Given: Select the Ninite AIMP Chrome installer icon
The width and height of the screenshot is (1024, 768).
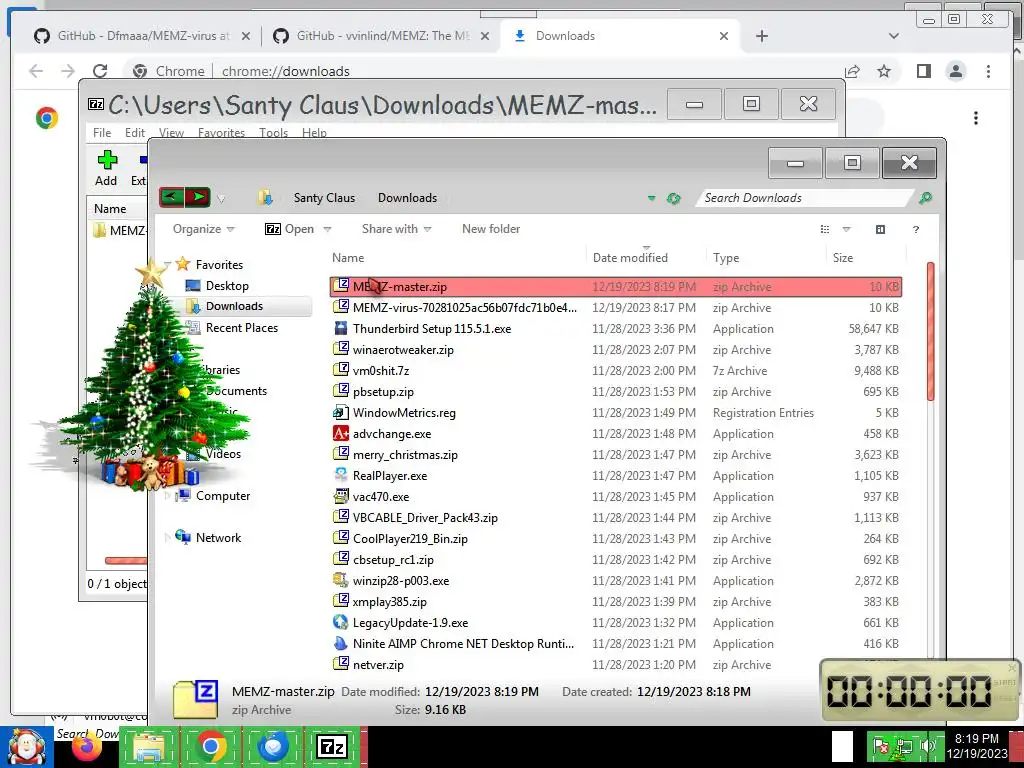Looking at the screenshot, I should point(340,643).
